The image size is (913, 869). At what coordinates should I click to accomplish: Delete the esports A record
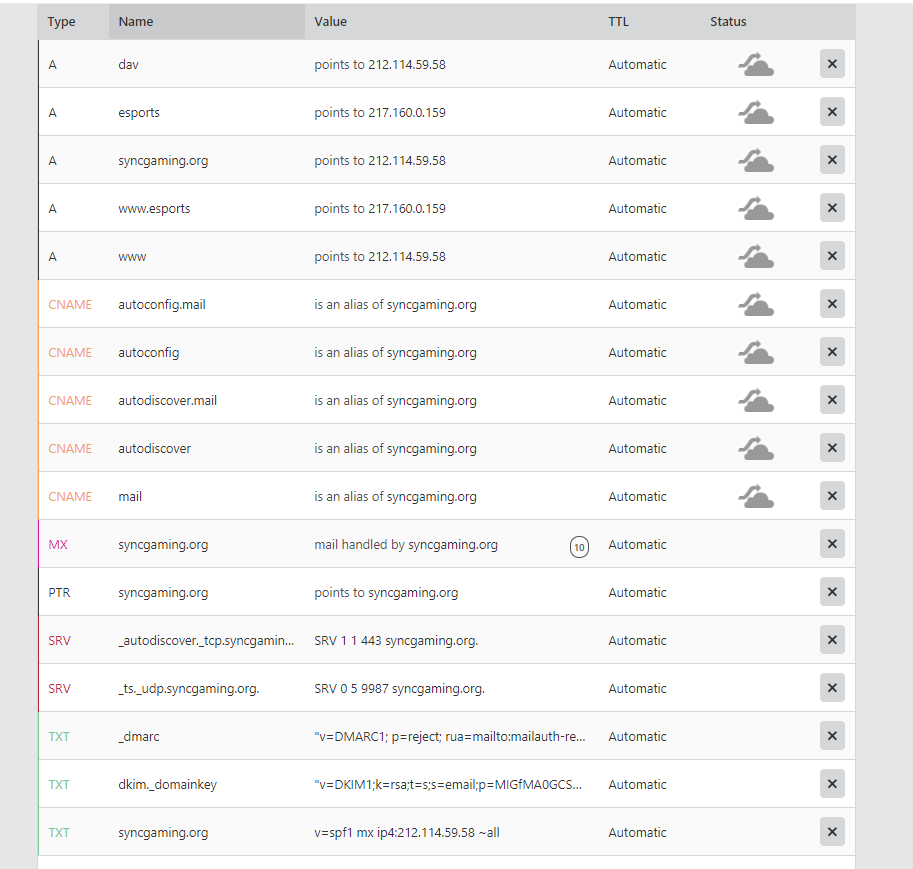pyautogui.click(x=832, y=111)
